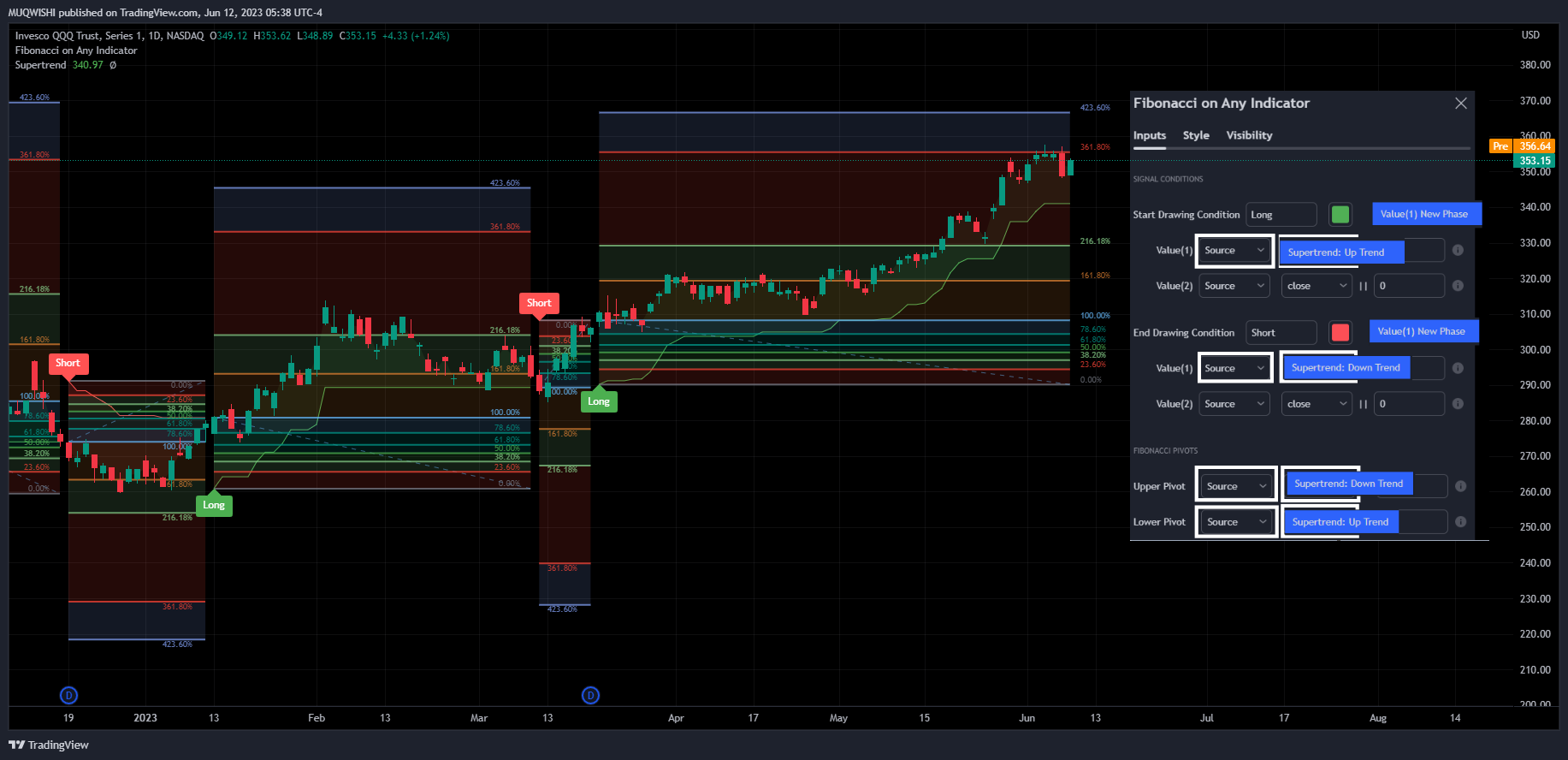The height and width of the screenshot is (760, 1568).
Task: Edit the Start Drawing Condition 'Long' field
Action: click(1281, 215)
